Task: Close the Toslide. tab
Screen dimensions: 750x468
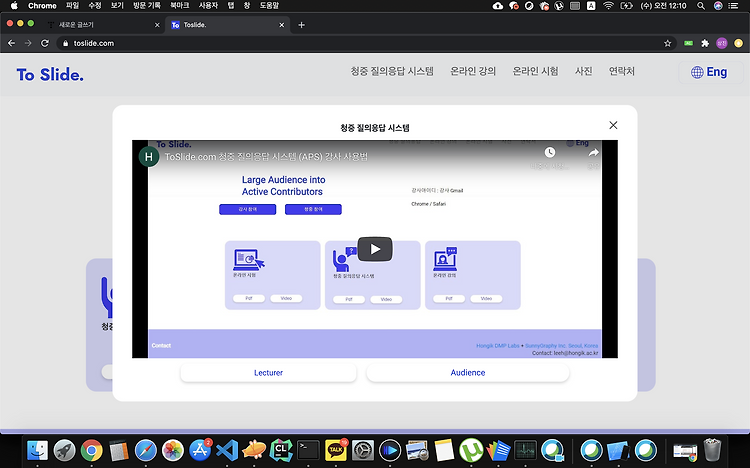Action: 282,25
